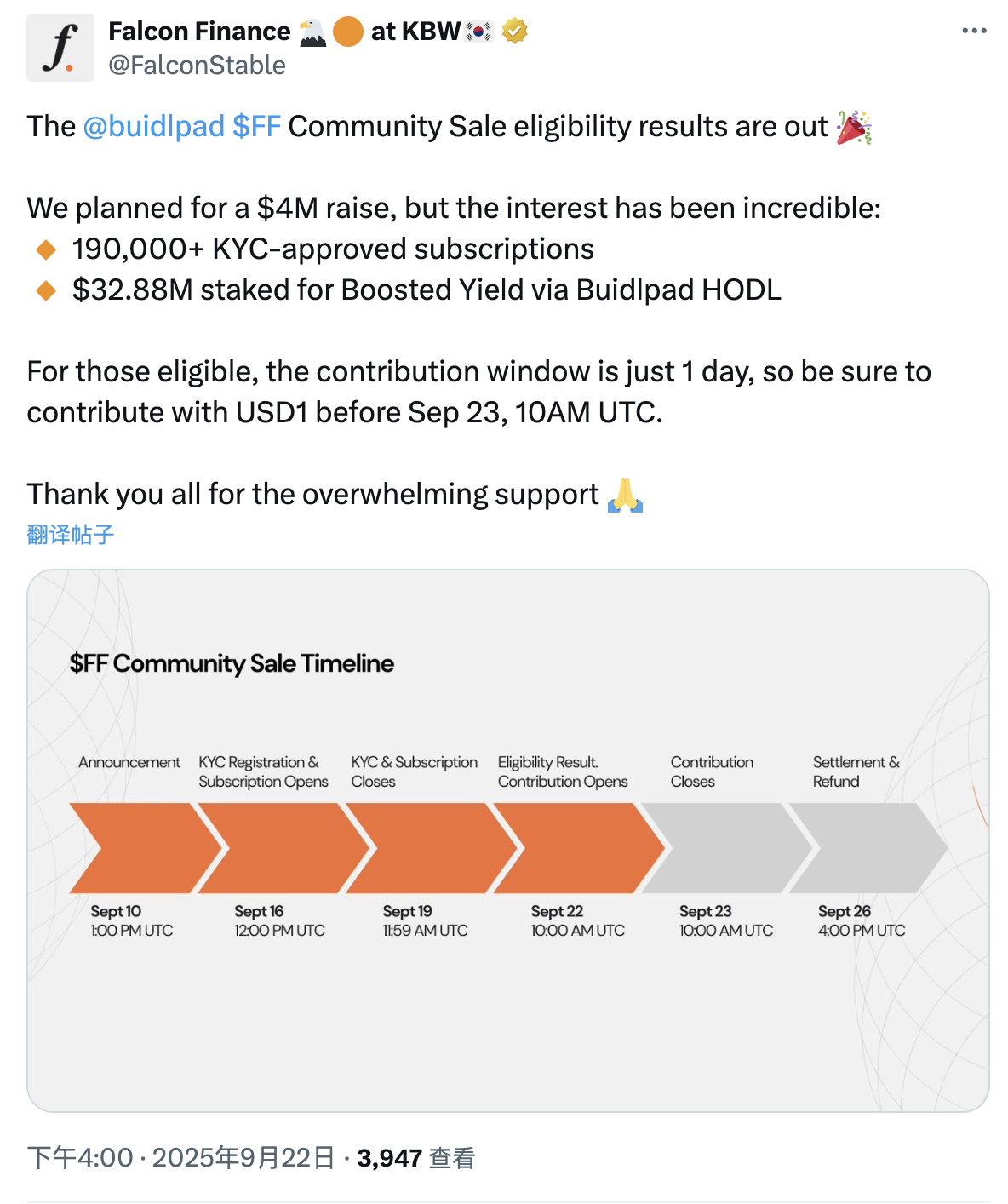Open Falcon Finance profile avatar

pos(60,48)
